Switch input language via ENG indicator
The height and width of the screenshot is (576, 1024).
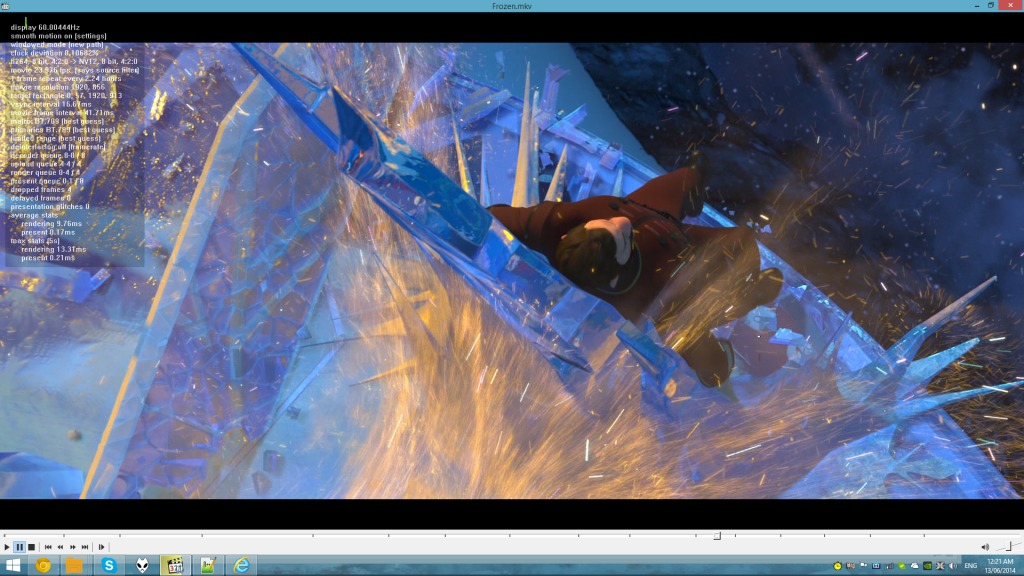pyautogui.click(x=970, y=566)
